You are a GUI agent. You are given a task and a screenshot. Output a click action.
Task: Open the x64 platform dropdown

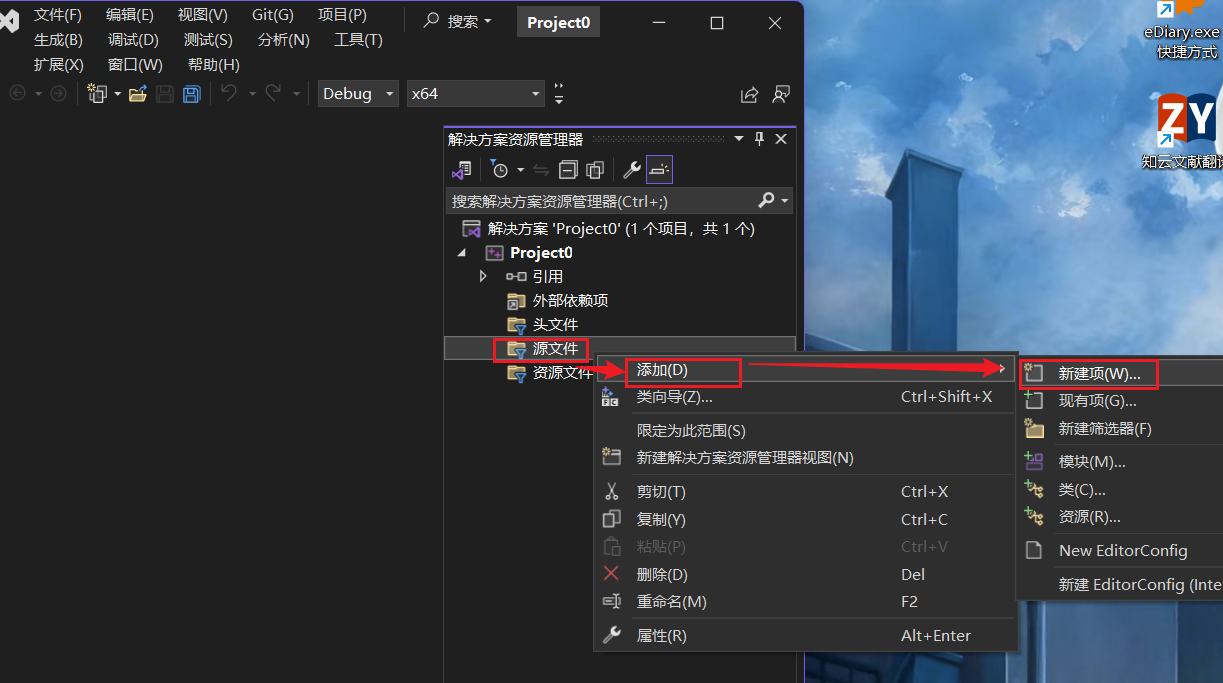pyautogui.click(x=476, y=94)
